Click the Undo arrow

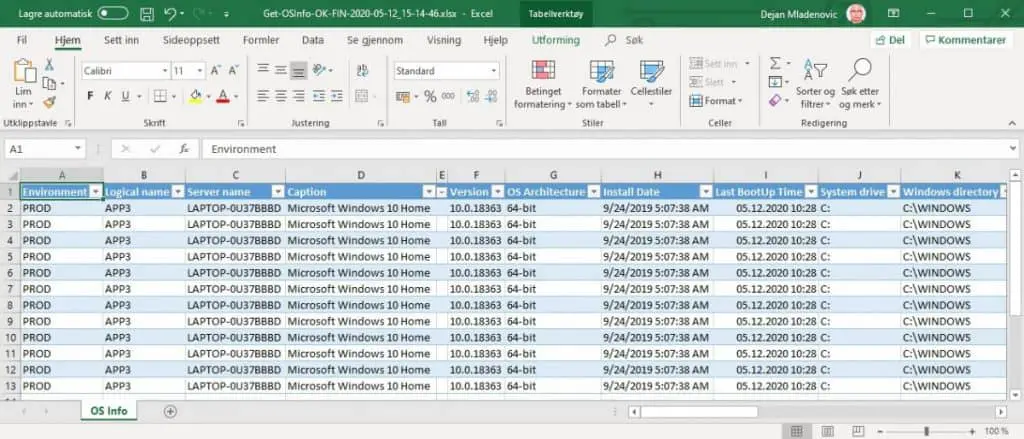click(x=169, y=13)
